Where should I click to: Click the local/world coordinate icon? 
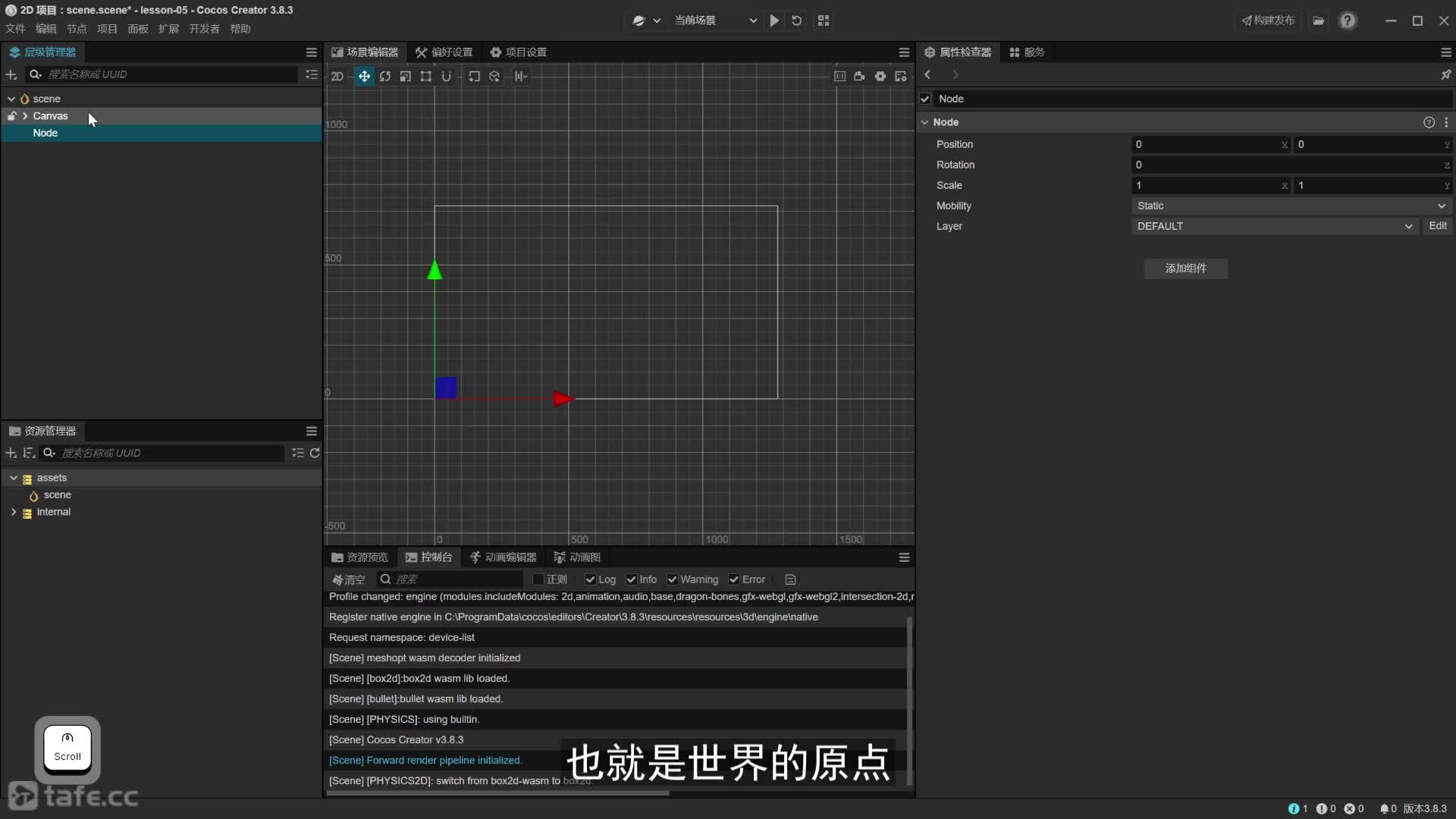494,76
